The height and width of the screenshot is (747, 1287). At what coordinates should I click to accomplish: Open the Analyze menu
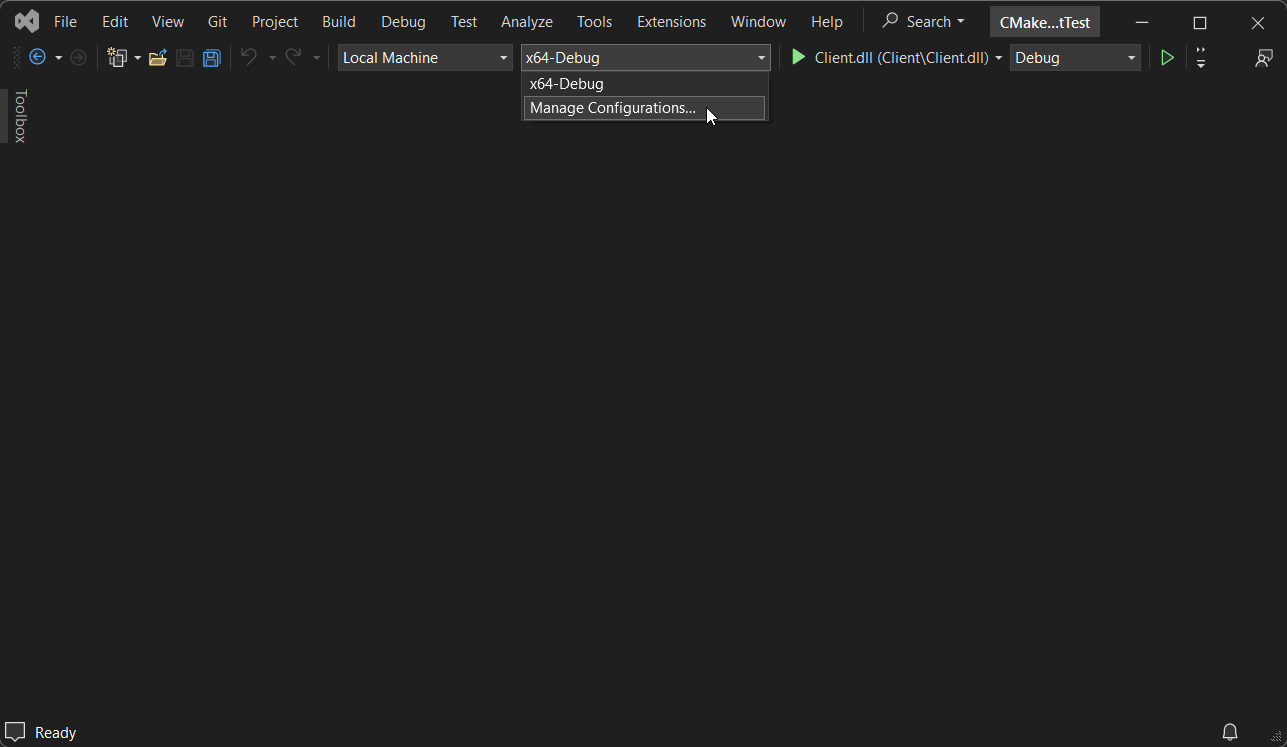point(527,21)
